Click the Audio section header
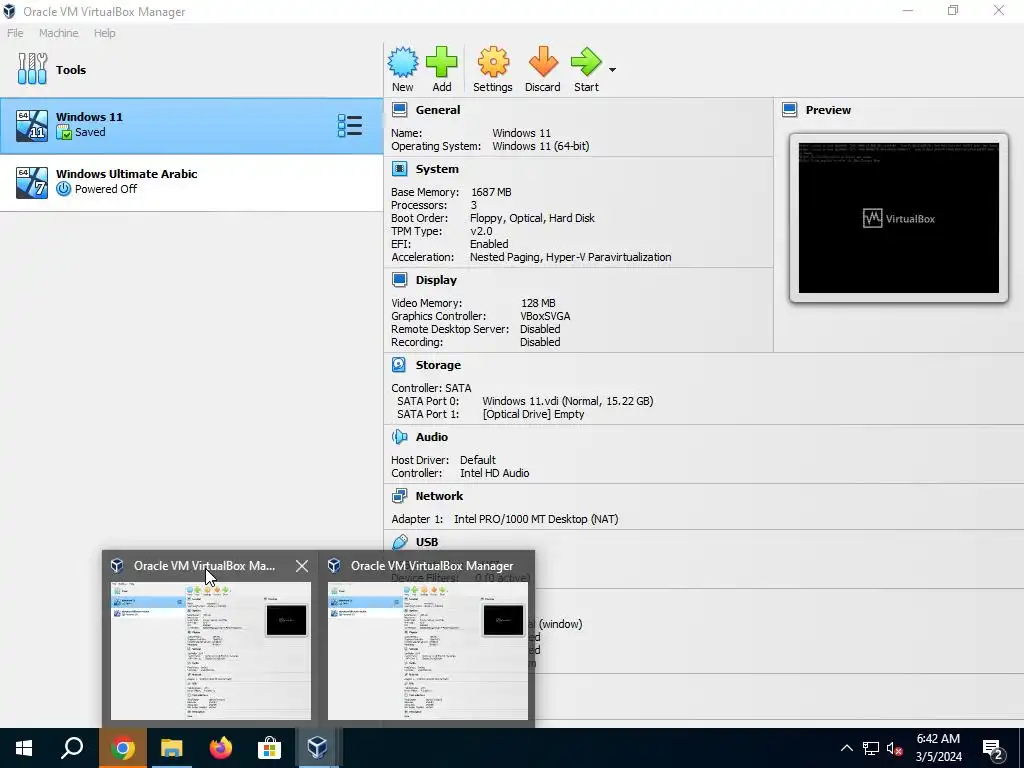 432,436
